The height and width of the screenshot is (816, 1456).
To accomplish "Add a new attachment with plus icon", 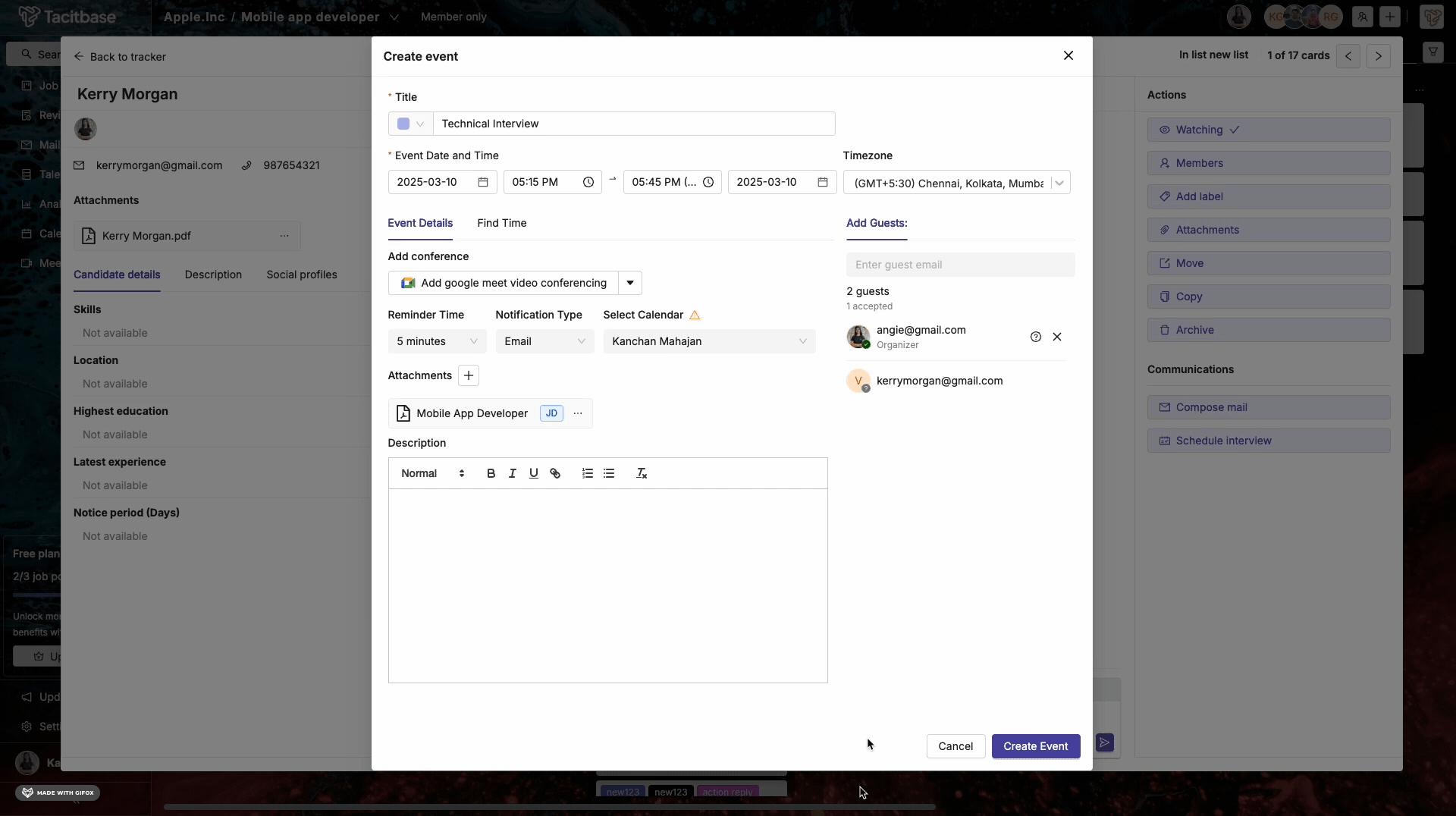I will [469, 375].
